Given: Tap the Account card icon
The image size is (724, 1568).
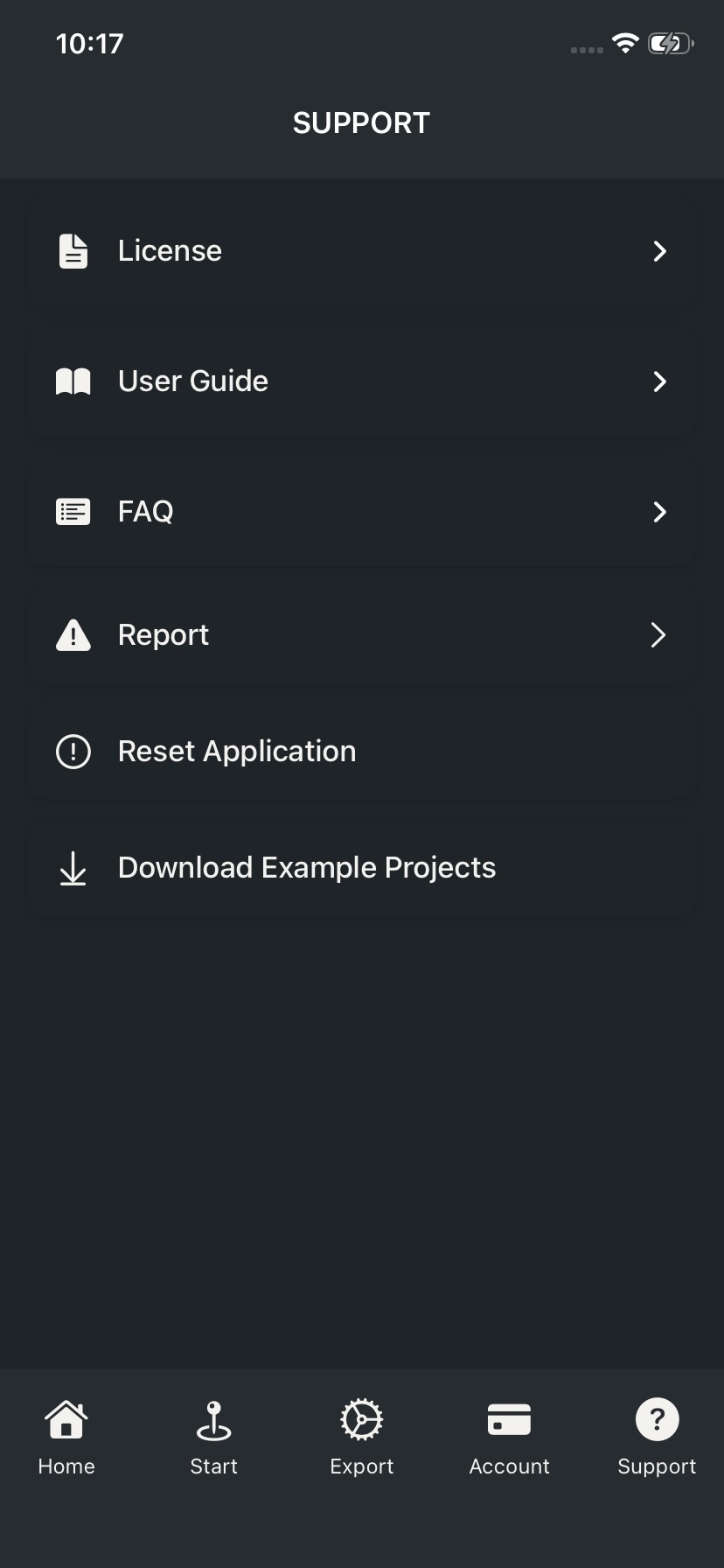Looking at the screenshot, I should pos(509,1419).
